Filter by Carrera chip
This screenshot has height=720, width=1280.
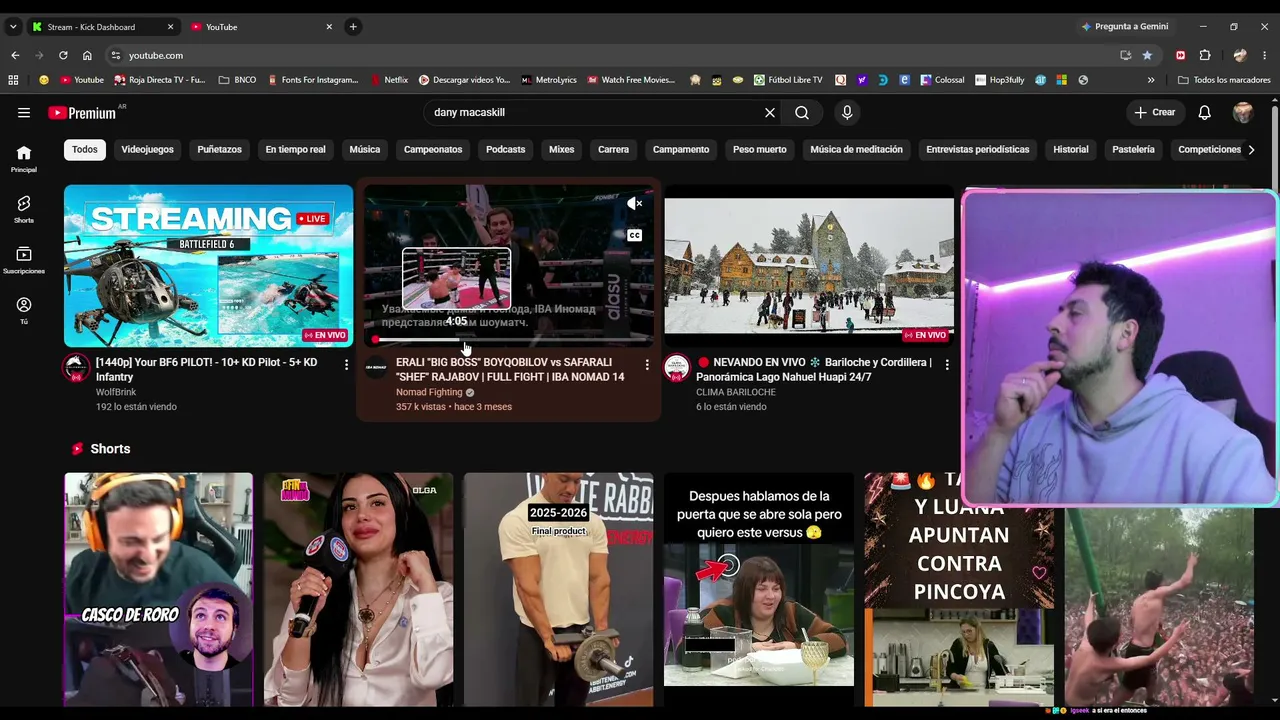pyautogui.click(x=613, y=150)
